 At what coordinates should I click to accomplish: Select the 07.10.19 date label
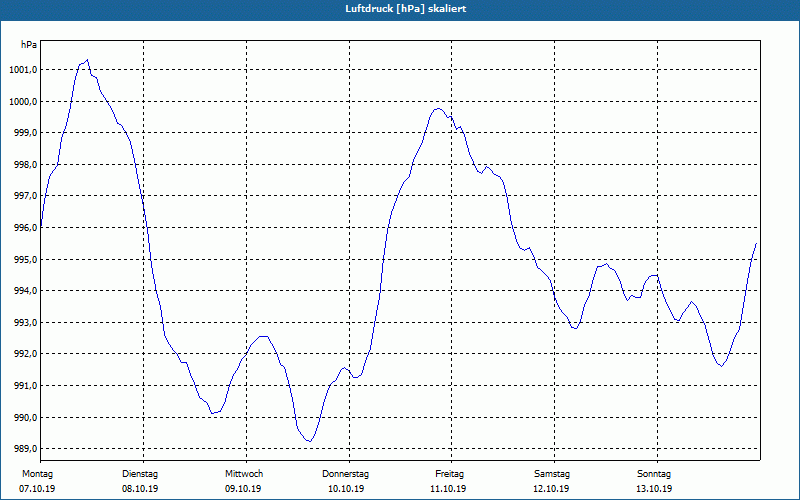click(x=37, y=489)
